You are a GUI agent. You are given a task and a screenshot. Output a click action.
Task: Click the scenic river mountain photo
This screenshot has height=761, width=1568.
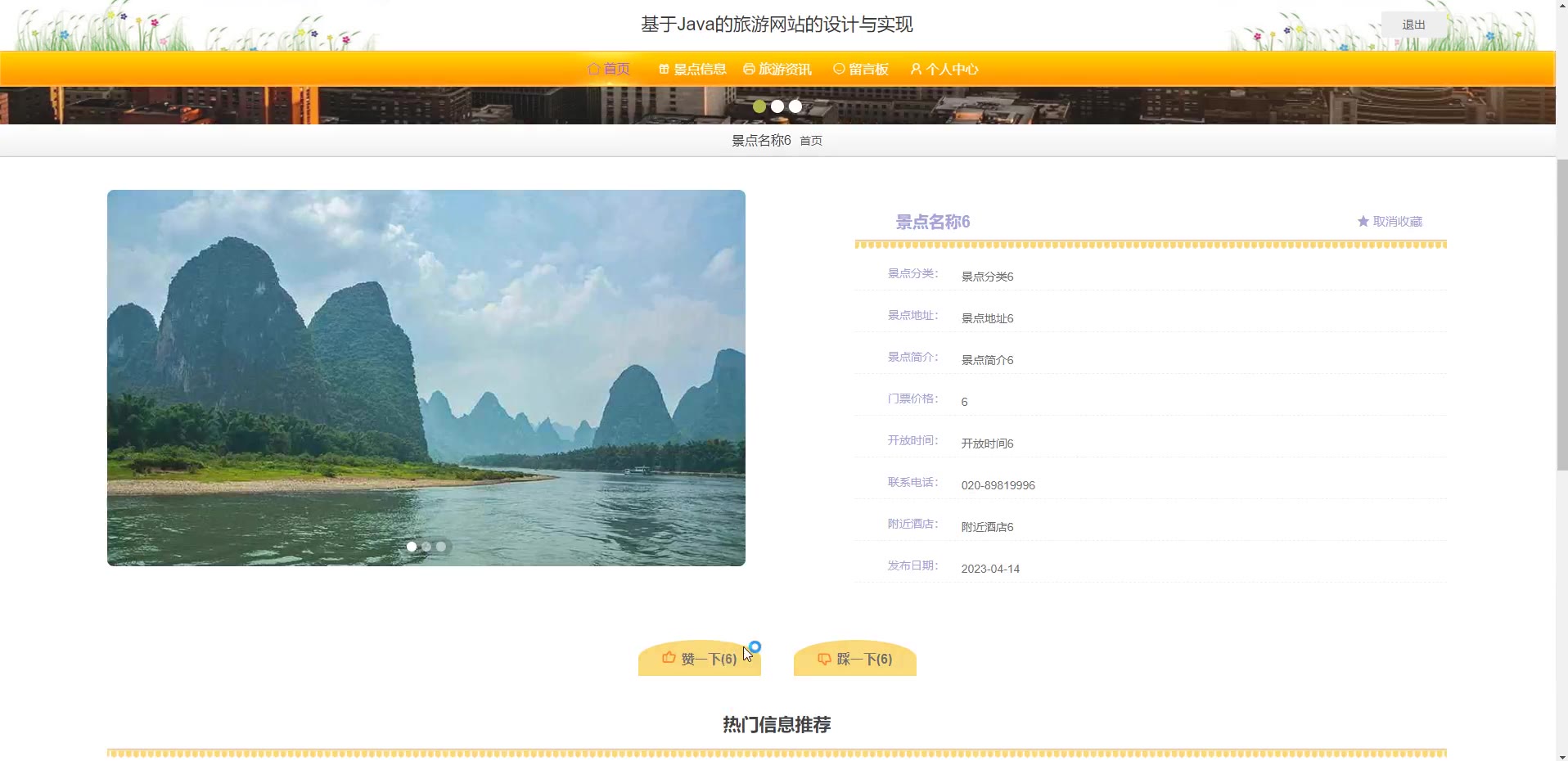pos(426,378)
